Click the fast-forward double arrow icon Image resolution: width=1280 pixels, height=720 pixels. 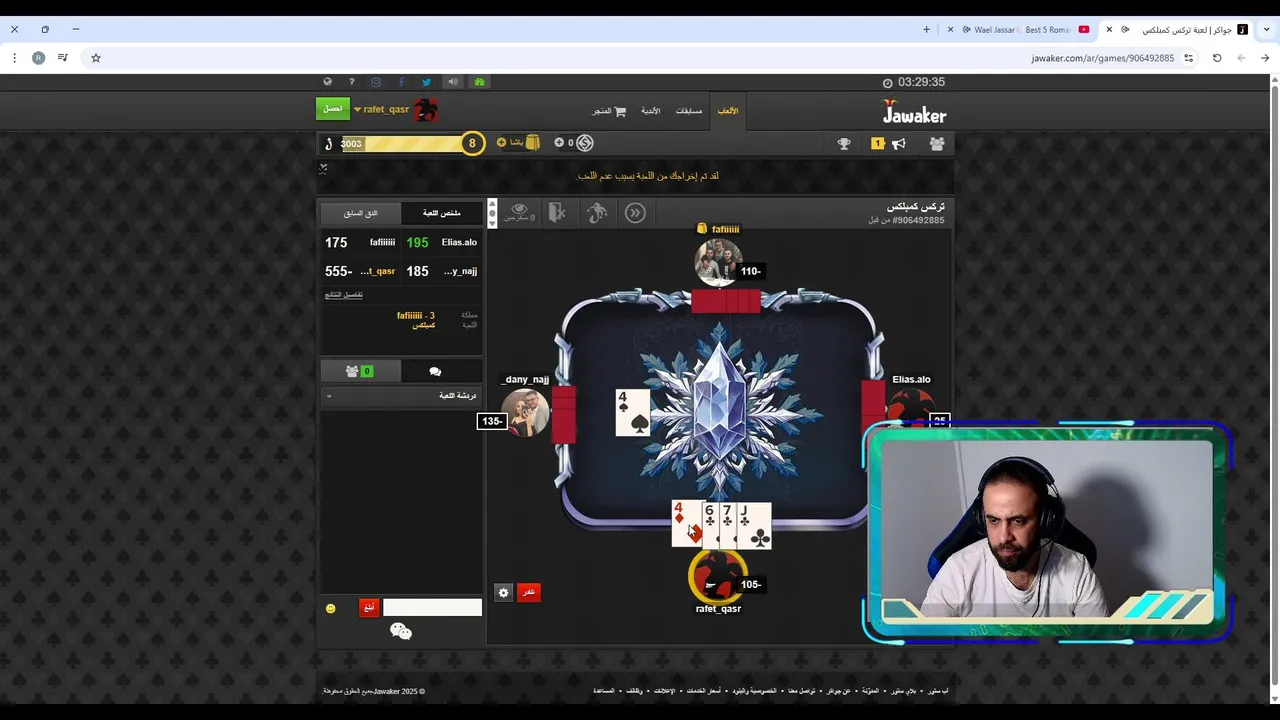[635, 213]
